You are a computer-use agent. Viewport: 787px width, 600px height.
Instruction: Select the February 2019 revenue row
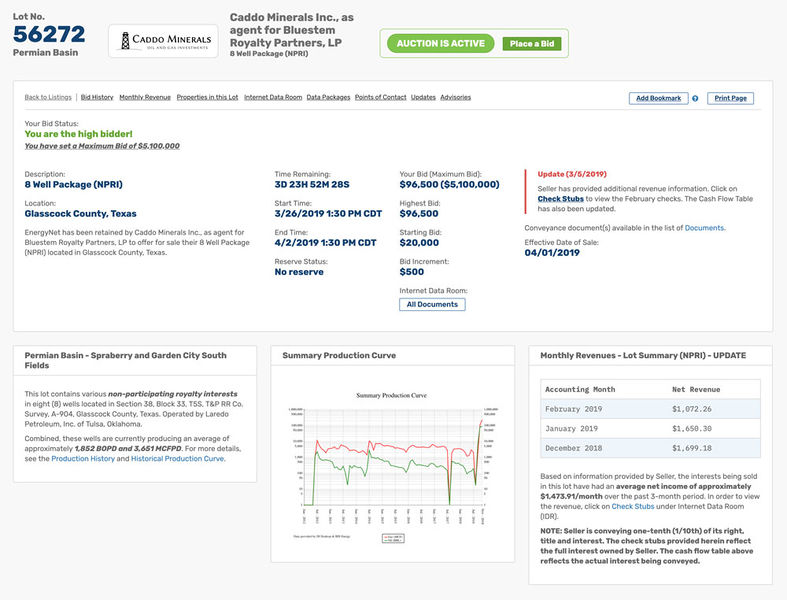click(650, 409)
